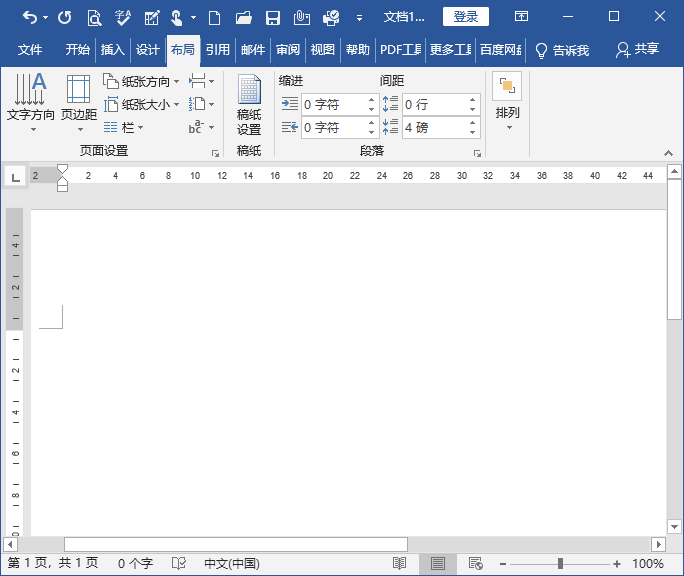Screen dimensions: 684x576
Task: Switch to the 插入 ribbon tab
Action: (113, 50)
